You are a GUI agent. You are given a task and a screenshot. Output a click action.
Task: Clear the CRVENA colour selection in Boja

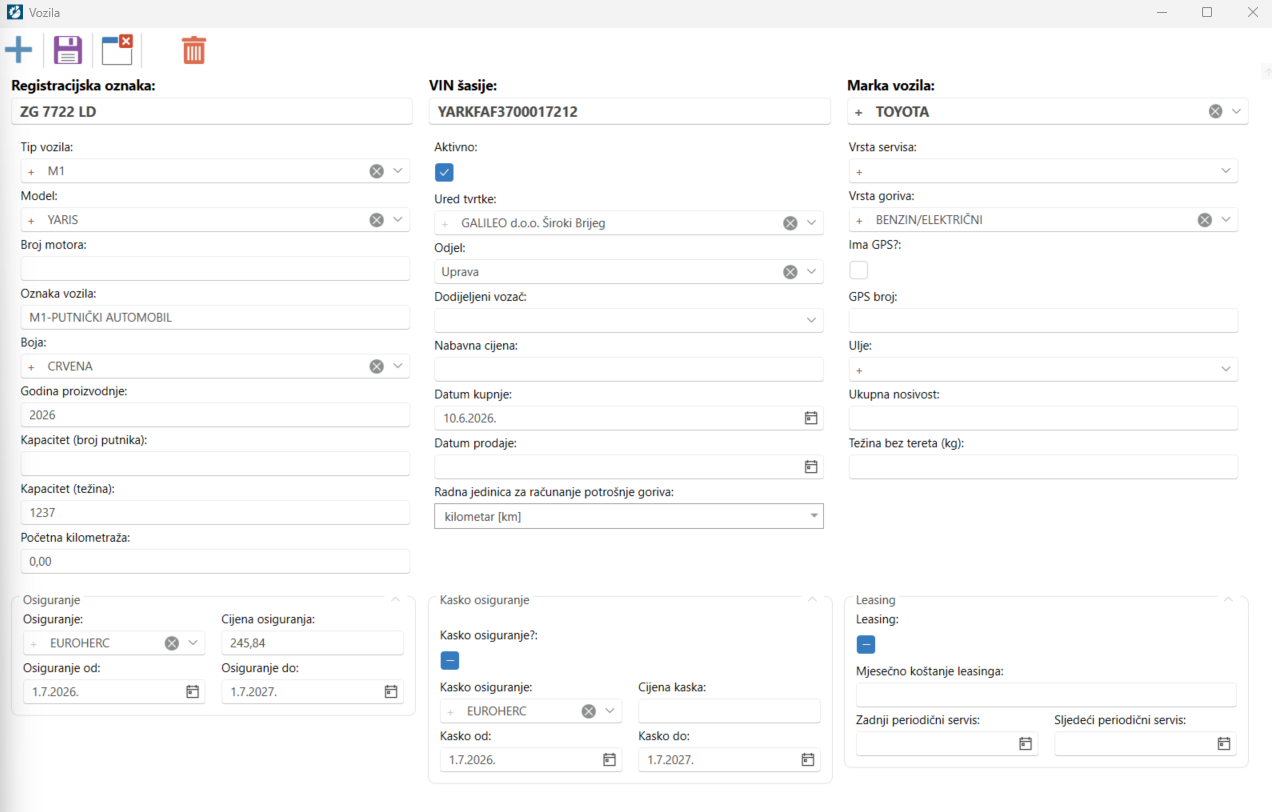[x=376, y=366]
